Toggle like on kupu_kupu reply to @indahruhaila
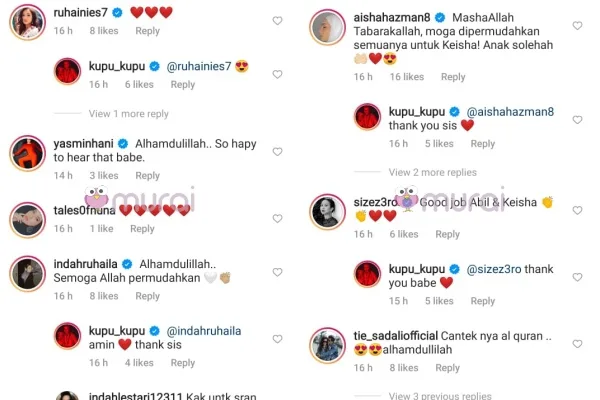 point(277,339)
